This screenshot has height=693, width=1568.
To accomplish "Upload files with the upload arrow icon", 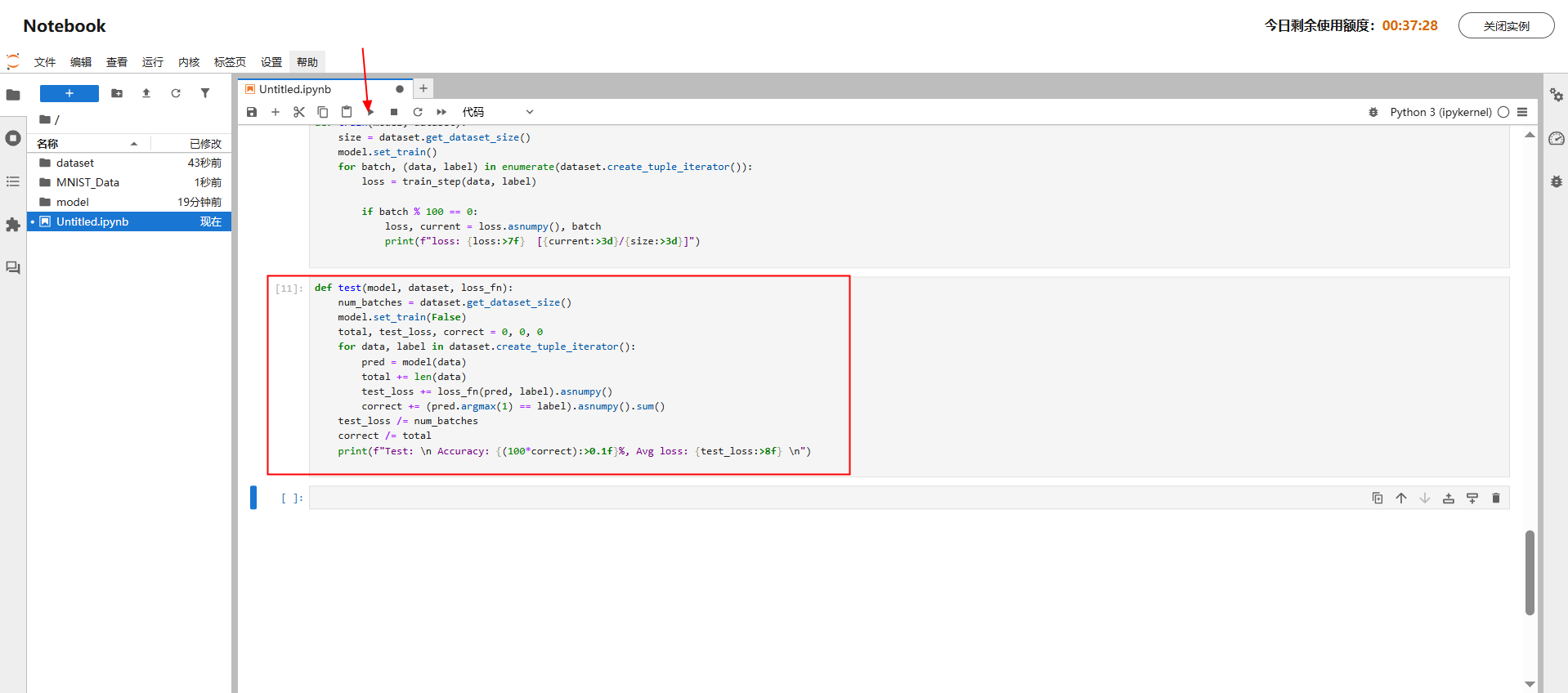I will (x=146, y=93).
